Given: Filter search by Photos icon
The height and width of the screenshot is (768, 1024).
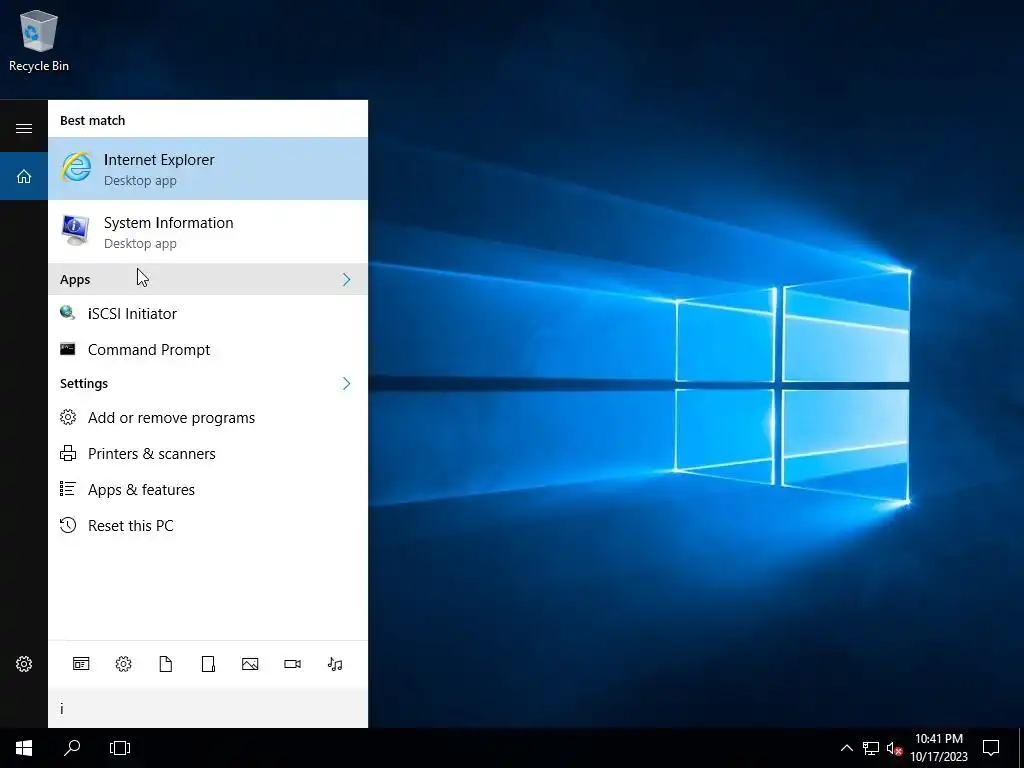Looking at the screenshot, I should (250, 664).
